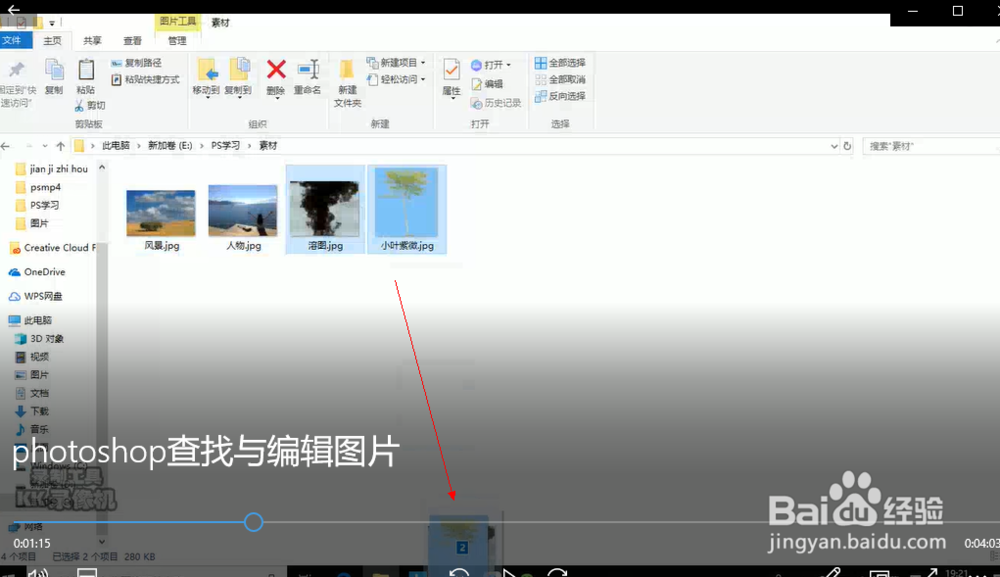Click the sidebar scroll-up arrow

click(x=102, y=168)
